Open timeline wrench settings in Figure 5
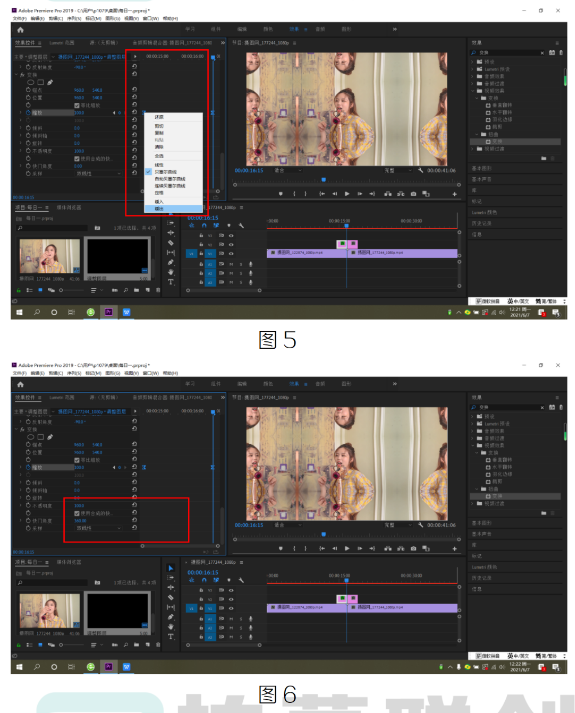Screen dimensions: 575x713 point(241,226)
